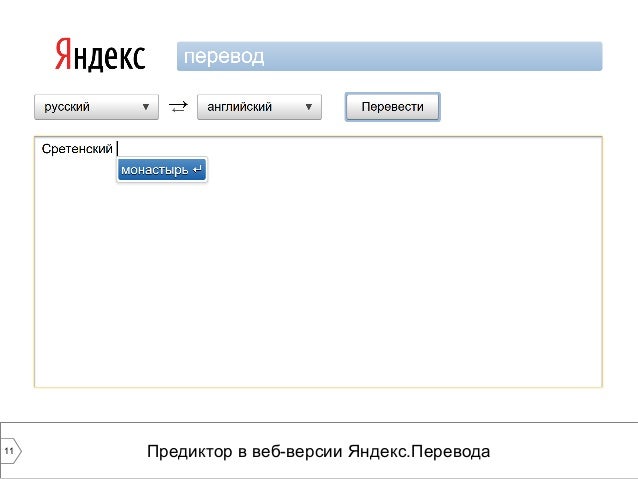The image size is (638, 479).
Task: Accept the монастырь suggestion
Action: 162,170
